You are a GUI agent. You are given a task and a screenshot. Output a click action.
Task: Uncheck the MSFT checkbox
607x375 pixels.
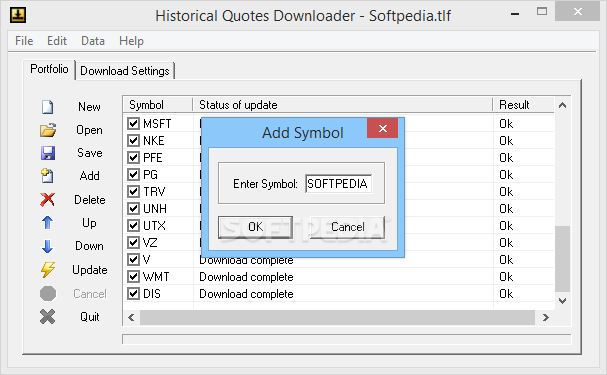tap(134, 123)
